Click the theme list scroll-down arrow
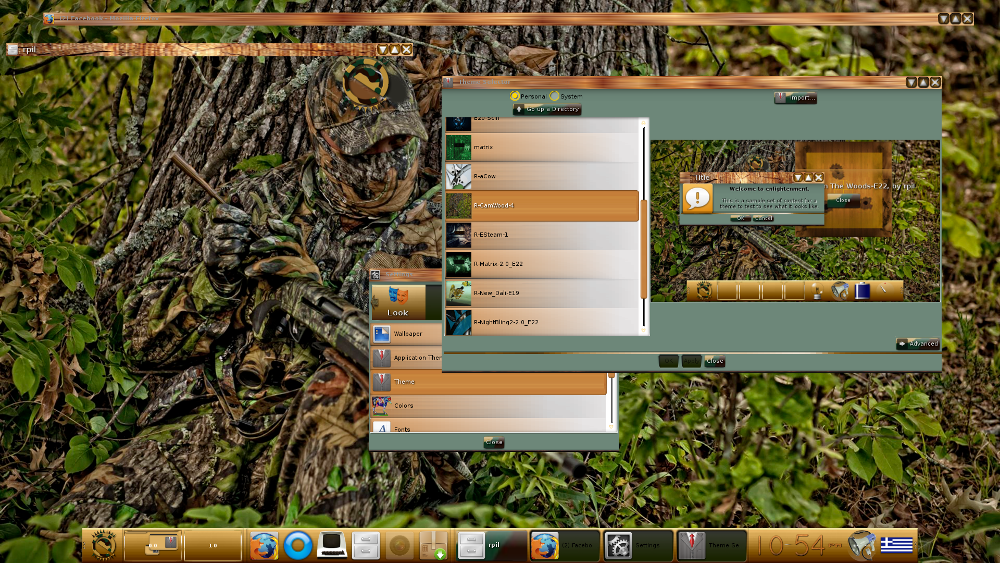1000x563 pixels. coord(643,330)
